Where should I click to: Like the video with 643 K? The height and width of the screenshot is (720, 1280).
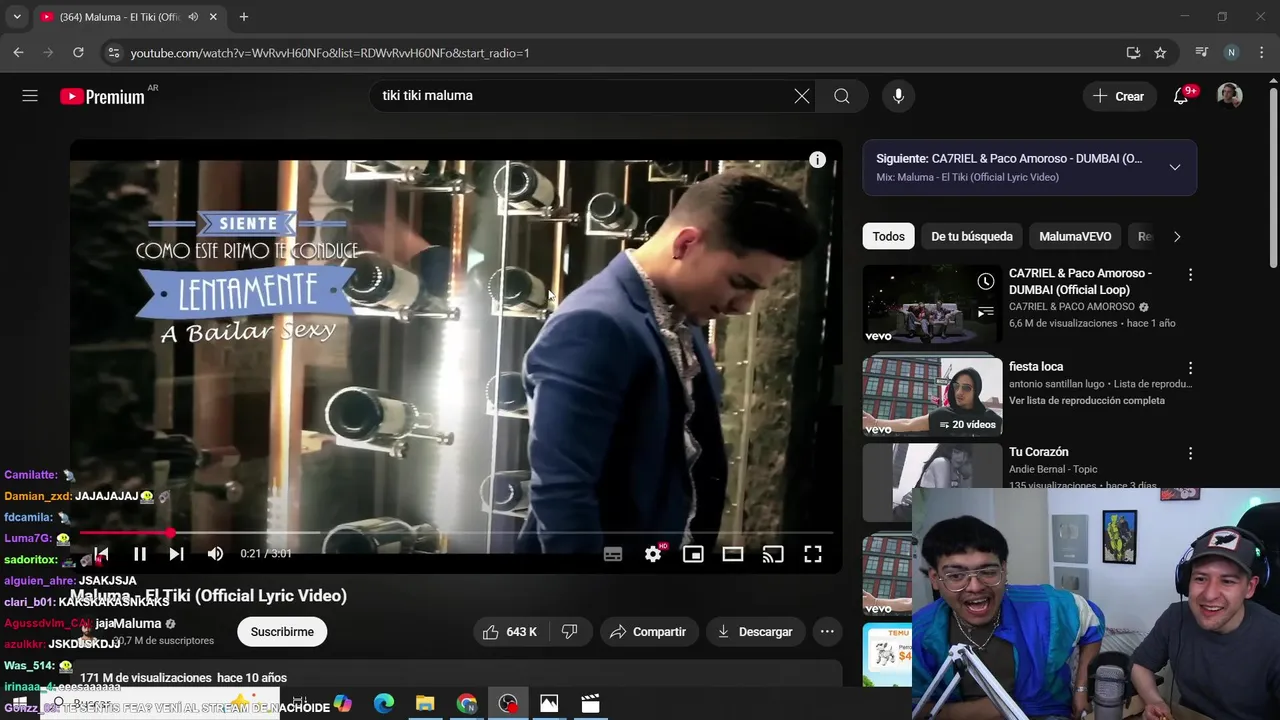(510, 632)
